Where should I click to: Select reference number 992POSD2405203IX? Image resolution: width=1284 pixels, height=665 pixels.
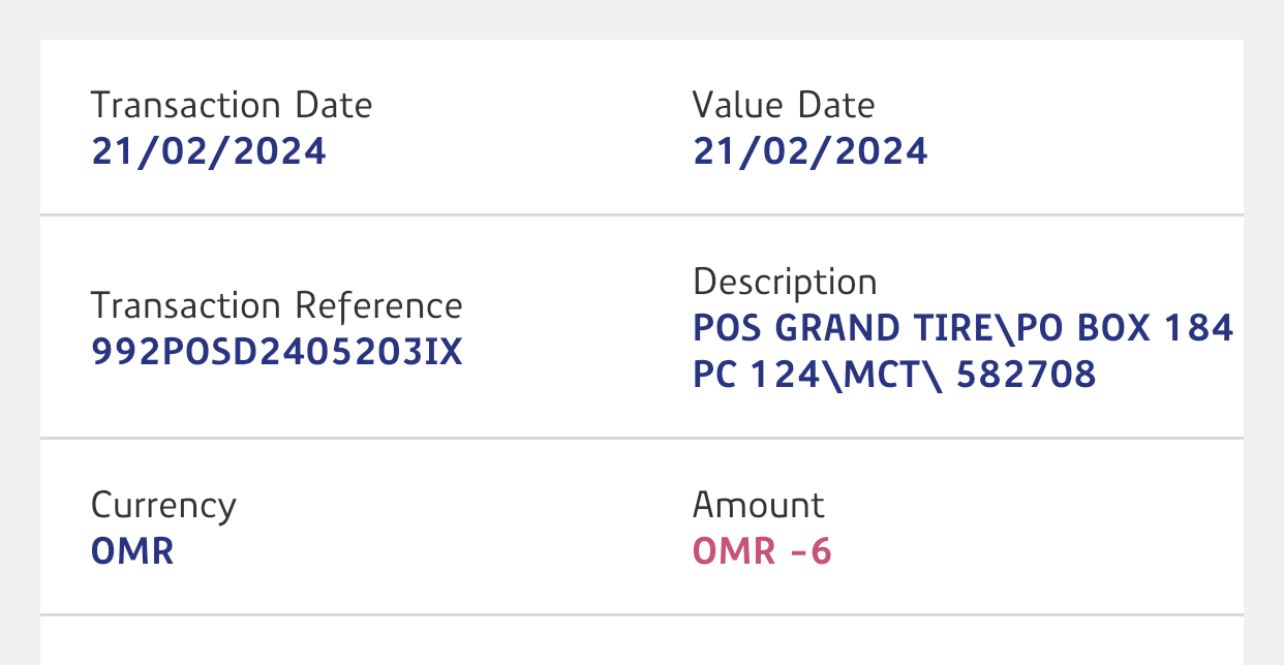277,351
